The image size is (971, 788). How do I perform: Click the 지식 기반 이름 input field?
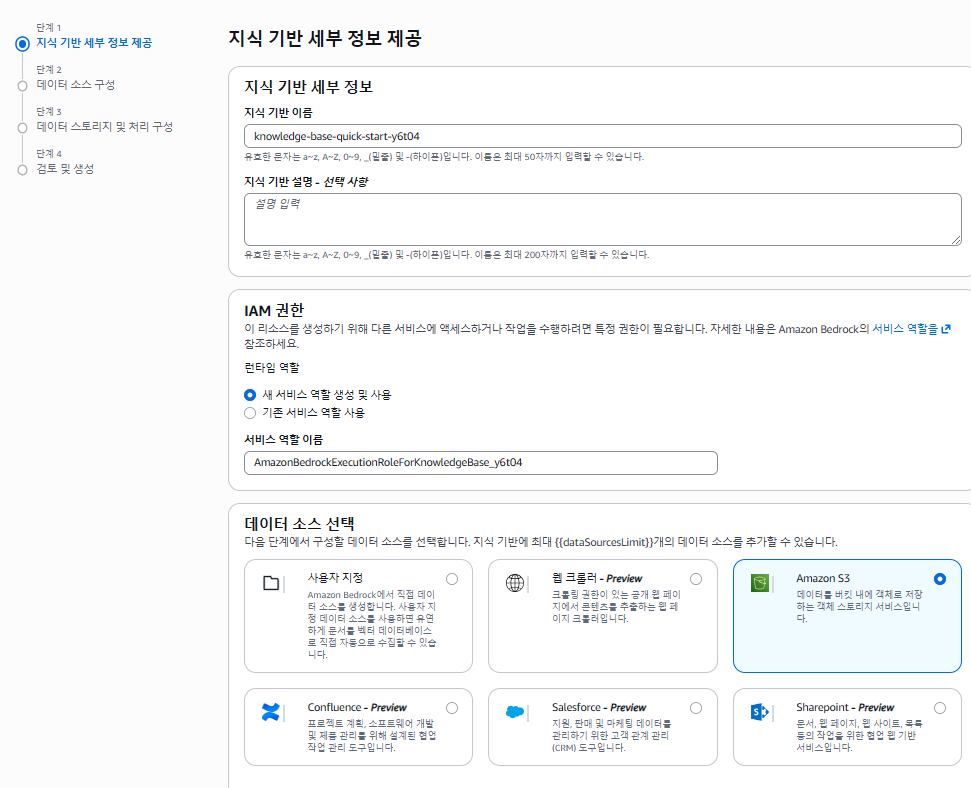(603, 136)
